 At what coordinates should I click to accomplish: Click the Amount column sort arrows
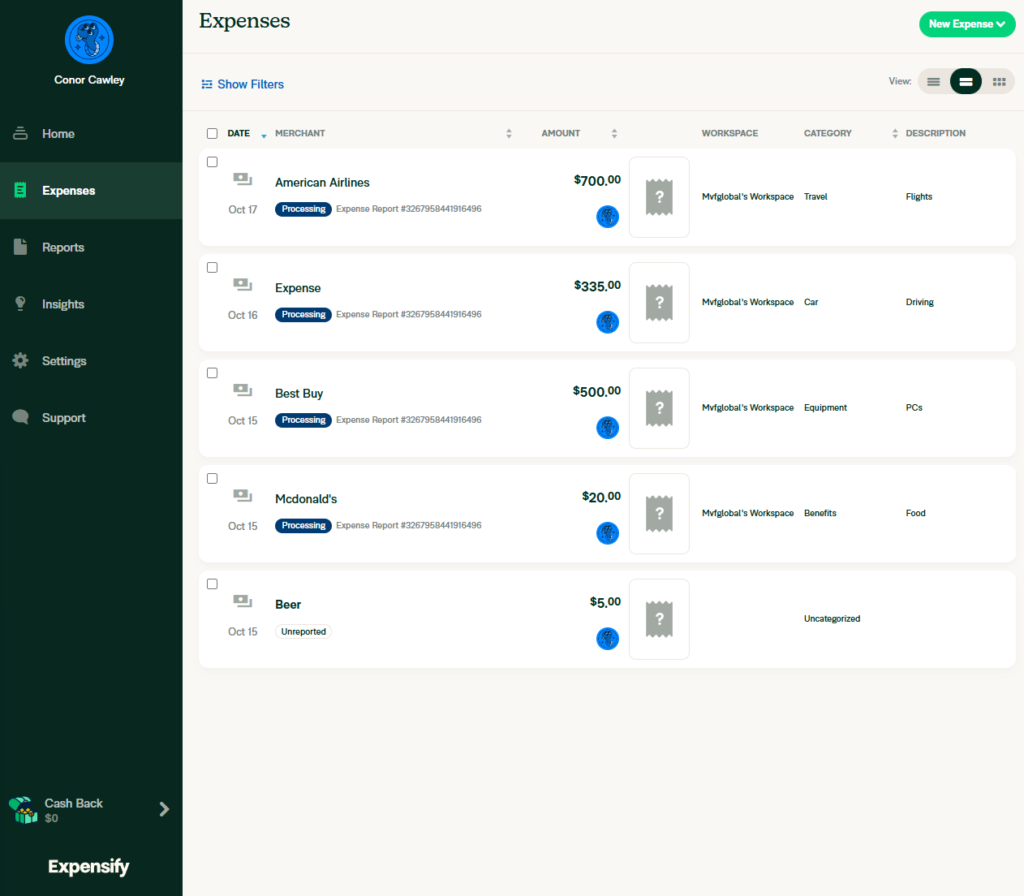point(614,132)
